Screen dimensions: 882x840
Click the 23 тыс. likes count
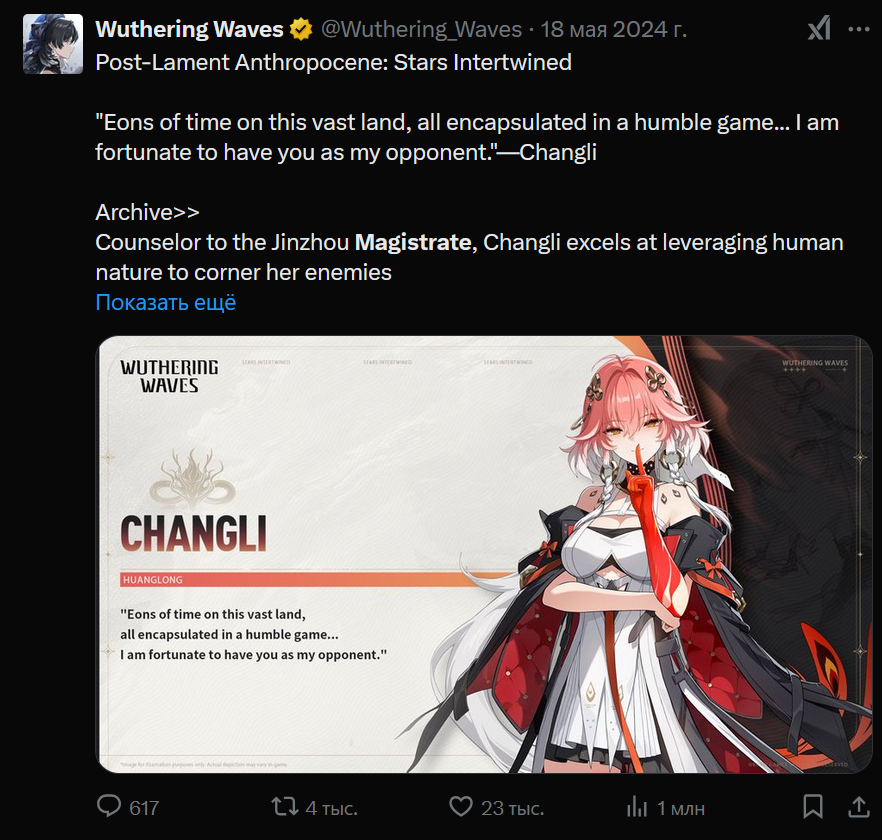click(512, 808)
